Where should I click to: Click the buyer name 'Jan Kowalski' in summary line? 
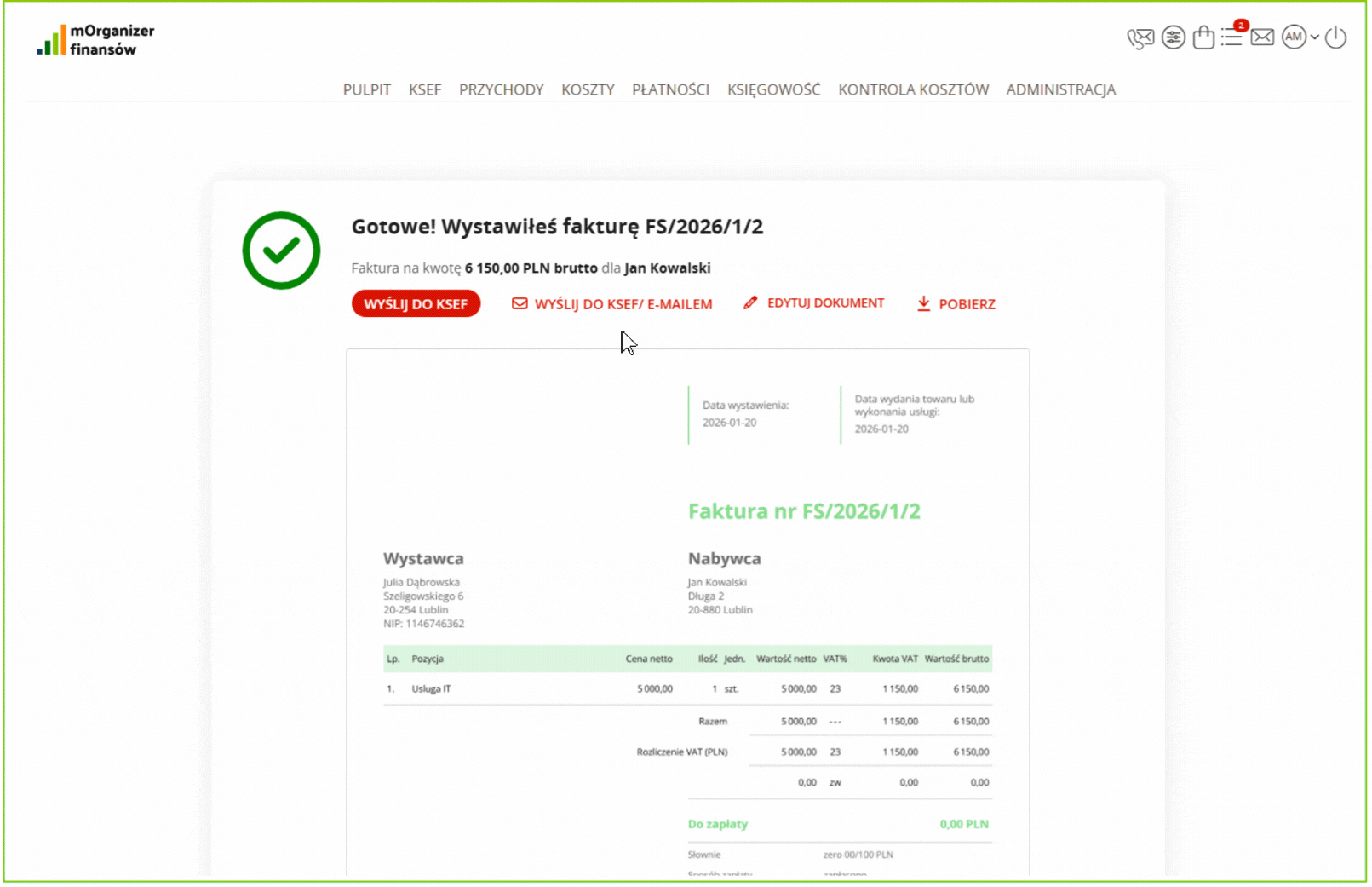[667, 268]
